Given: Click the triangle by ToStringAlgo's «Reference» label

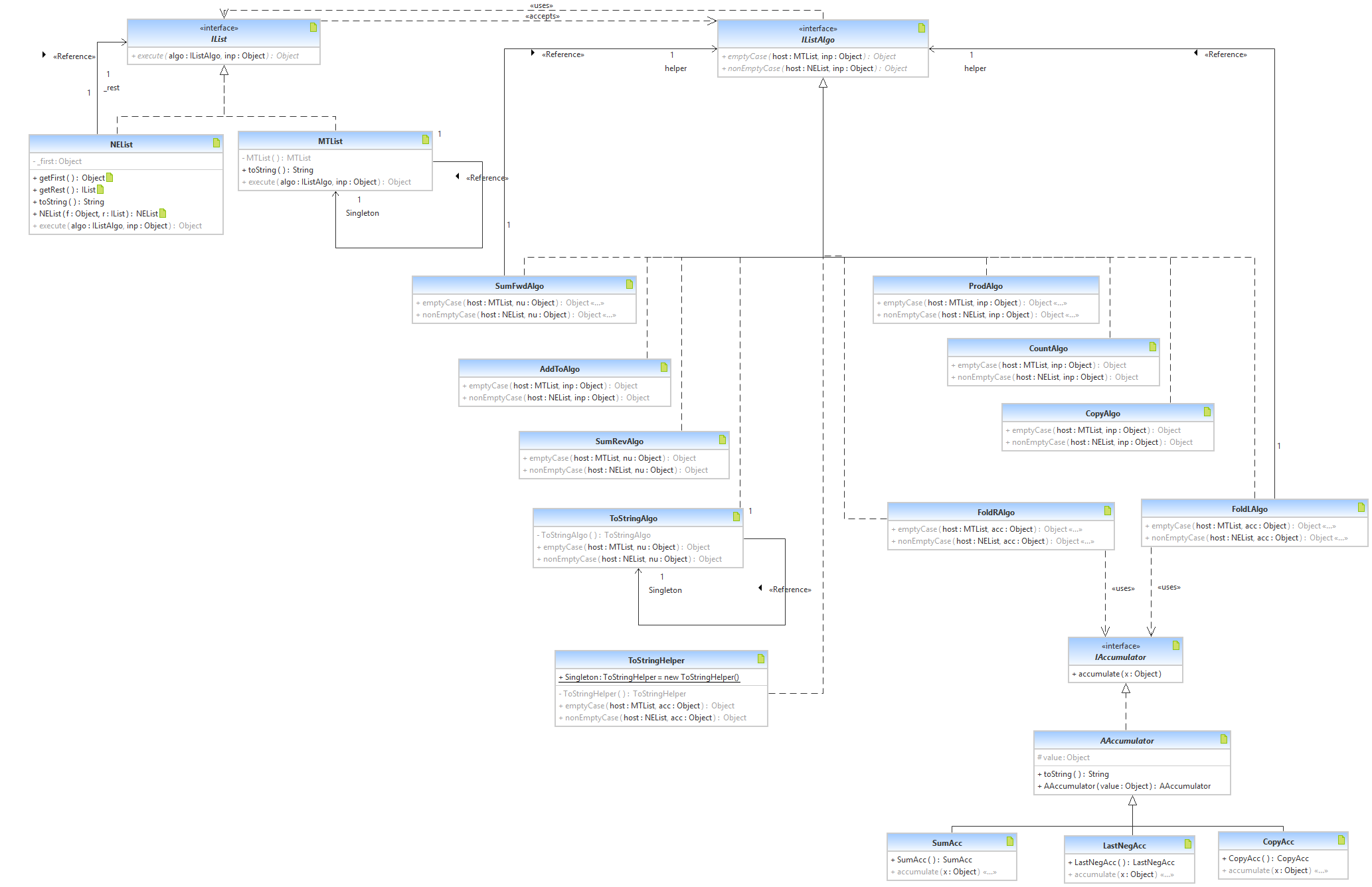Looking at the screenshot, I should (760, 588).
